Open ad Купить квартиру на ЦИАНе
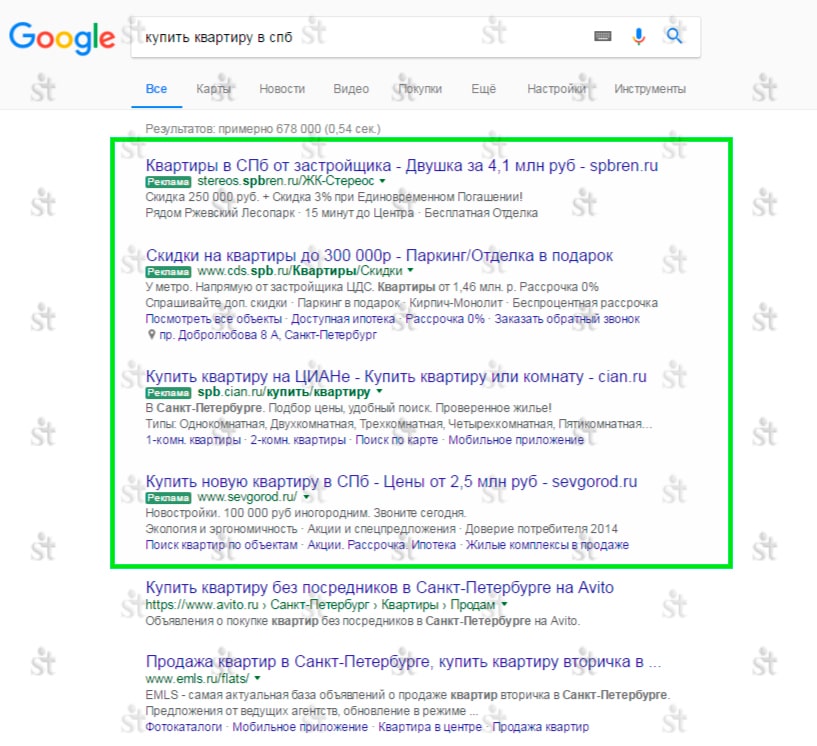 [396, 377]
